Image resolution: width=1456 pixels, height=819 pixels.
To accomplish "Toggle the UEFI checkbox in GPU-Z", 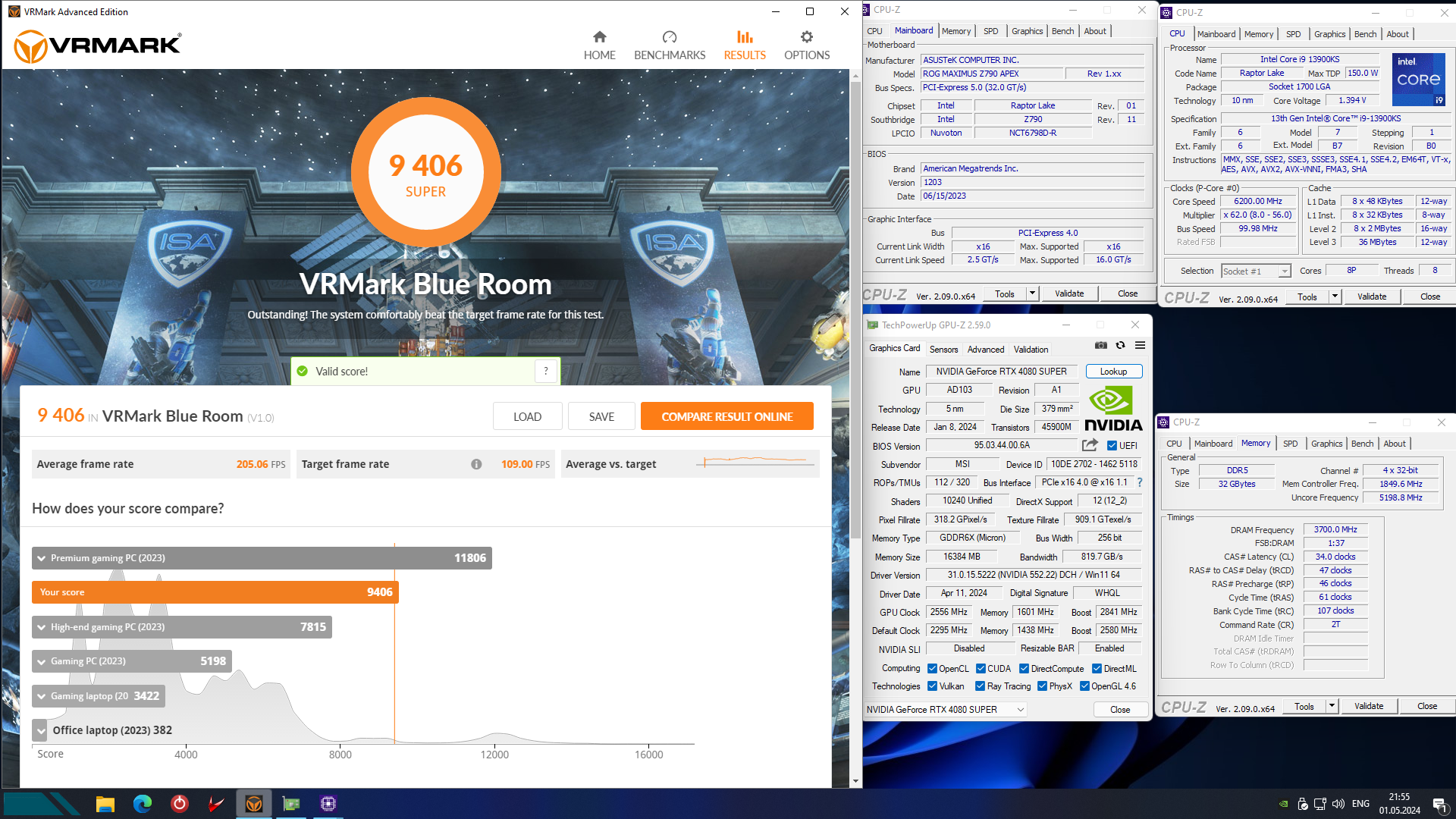I will (x=1112, y=446).
